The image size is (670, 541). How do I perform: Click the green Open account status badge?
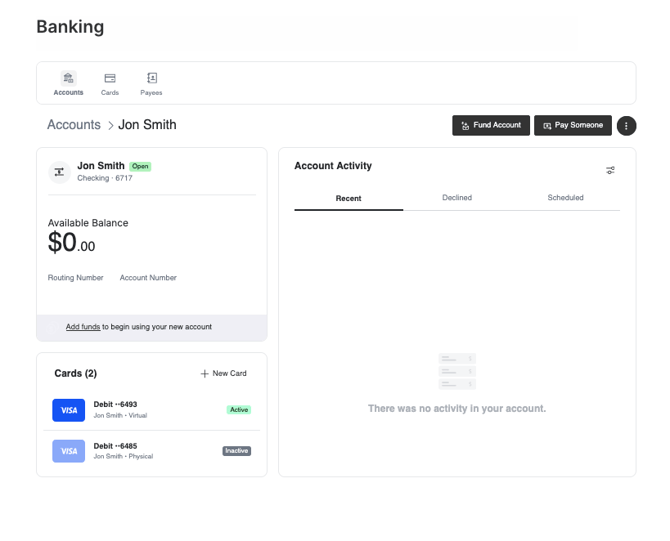point(140,167)
